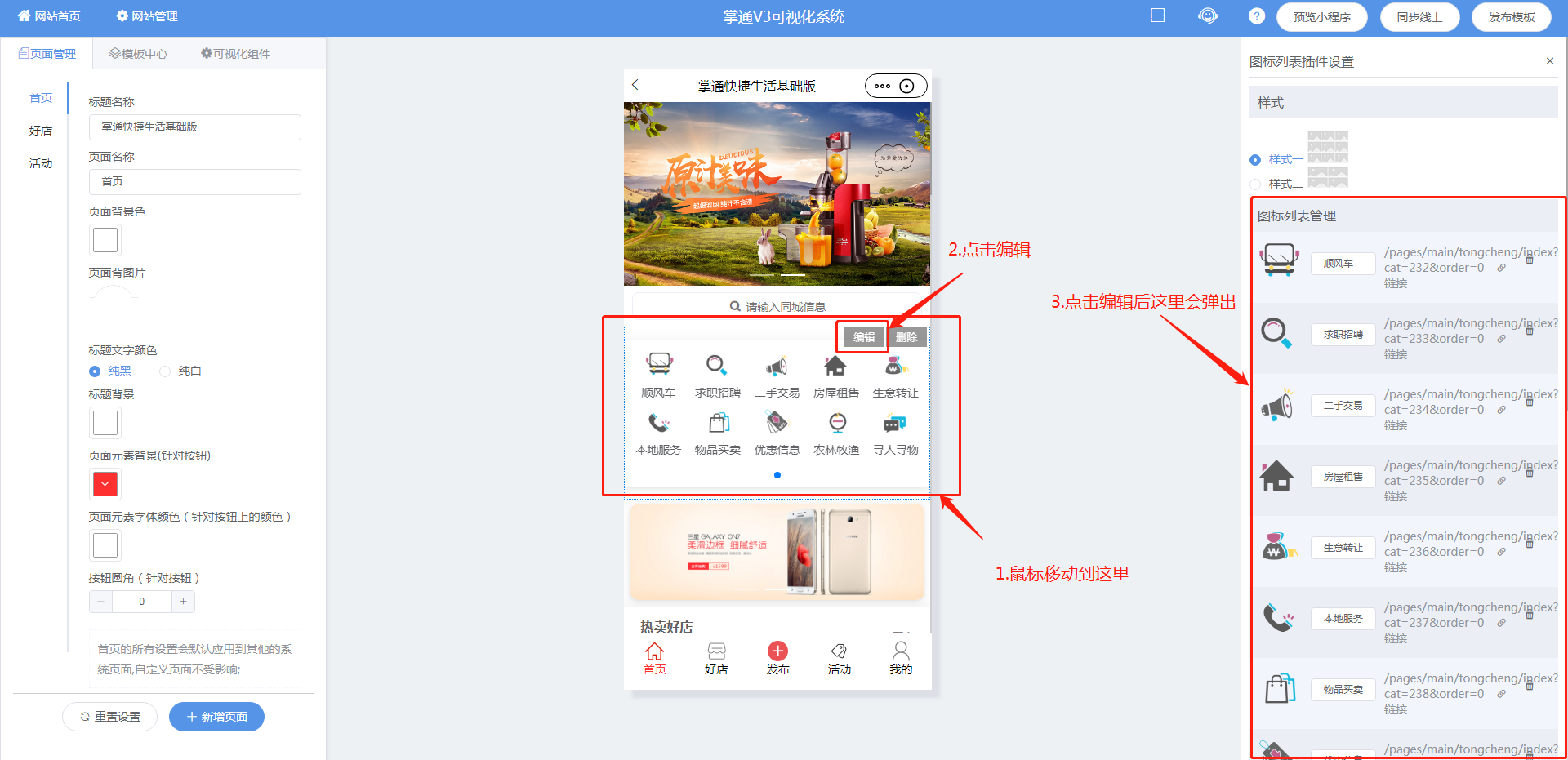Click the 求职招聘 magnifier icon in phone preview
Screen dimensions: 1568x760
pyautogui.click(x=716, y=364)
